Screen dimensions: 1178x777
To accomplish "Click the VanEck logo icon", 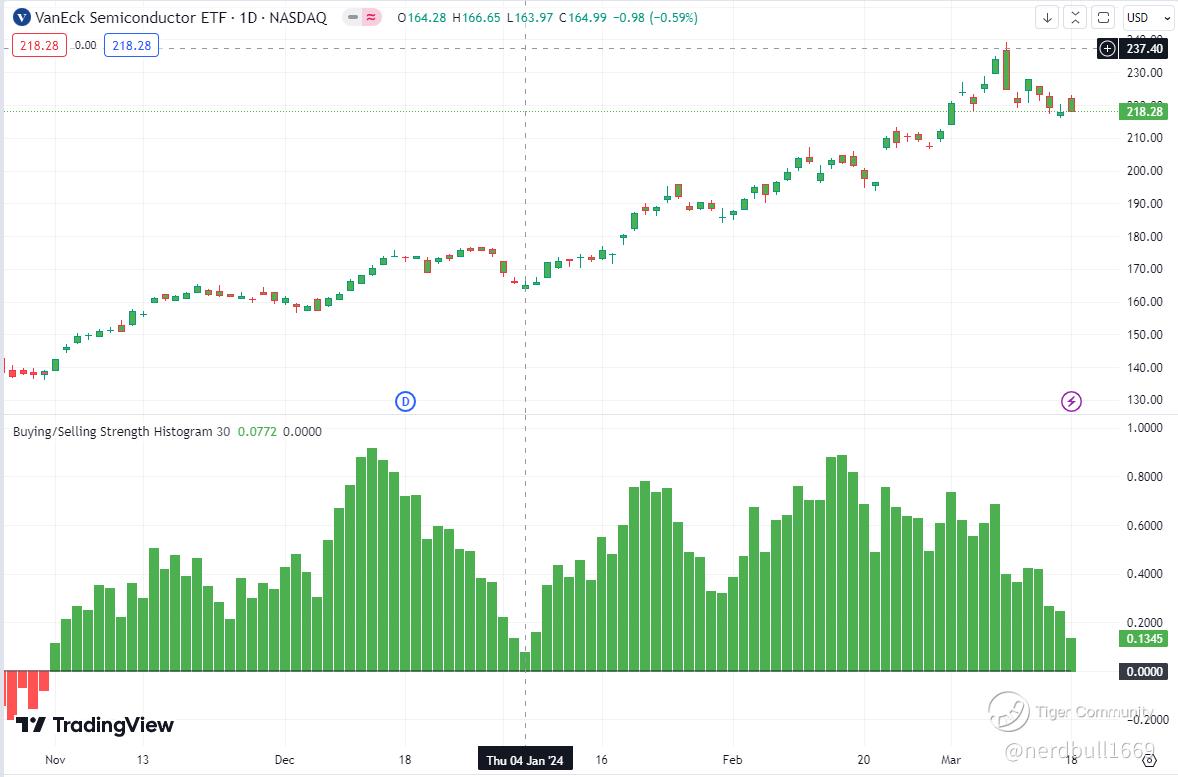I will coord(23,17).
